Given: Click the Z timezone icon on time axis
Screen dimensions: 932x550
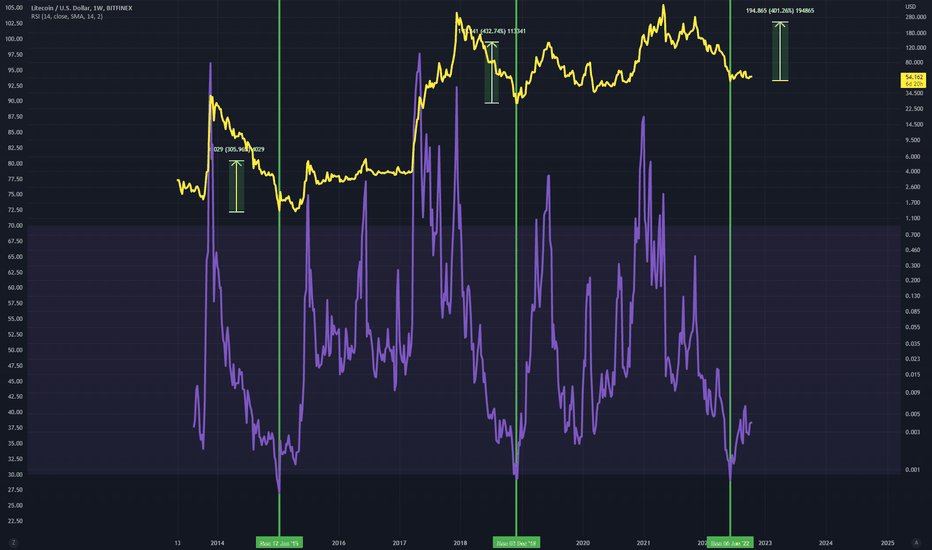Looking at the screenshot, I should [13, 543].
